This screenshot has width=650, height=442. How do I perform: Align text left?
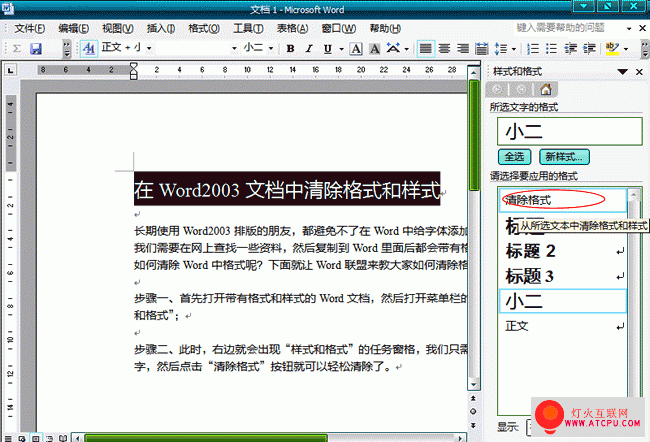tap(425, 49)
